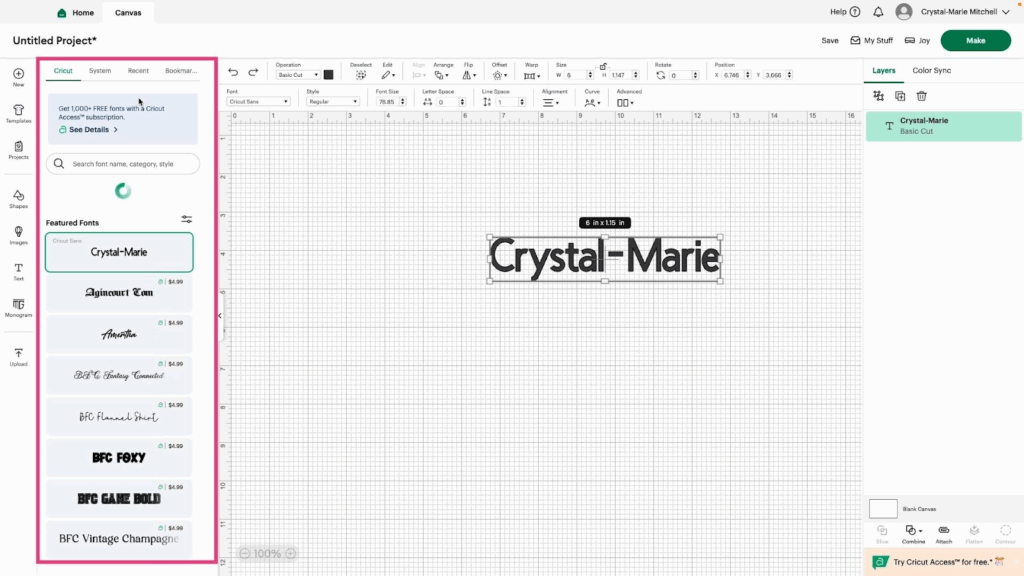The image size is (1024, 576).
Task: Open the Projects panel
Action: point(18,150)
